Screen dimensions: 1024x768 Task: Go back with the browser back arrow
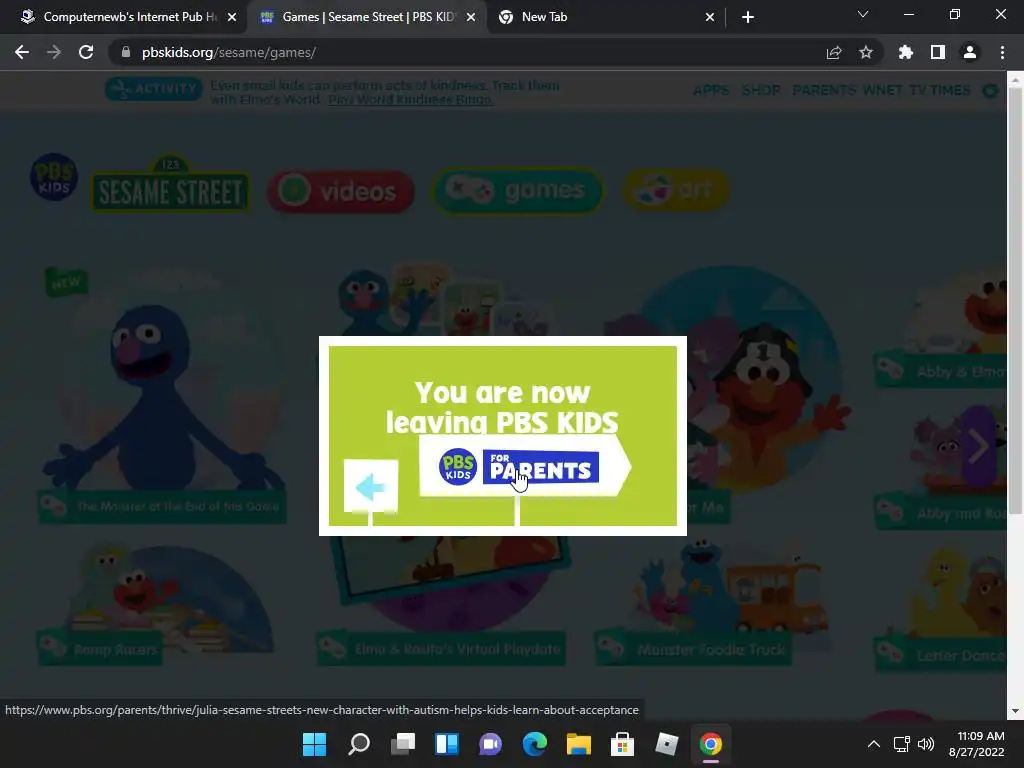click(22, 52)
